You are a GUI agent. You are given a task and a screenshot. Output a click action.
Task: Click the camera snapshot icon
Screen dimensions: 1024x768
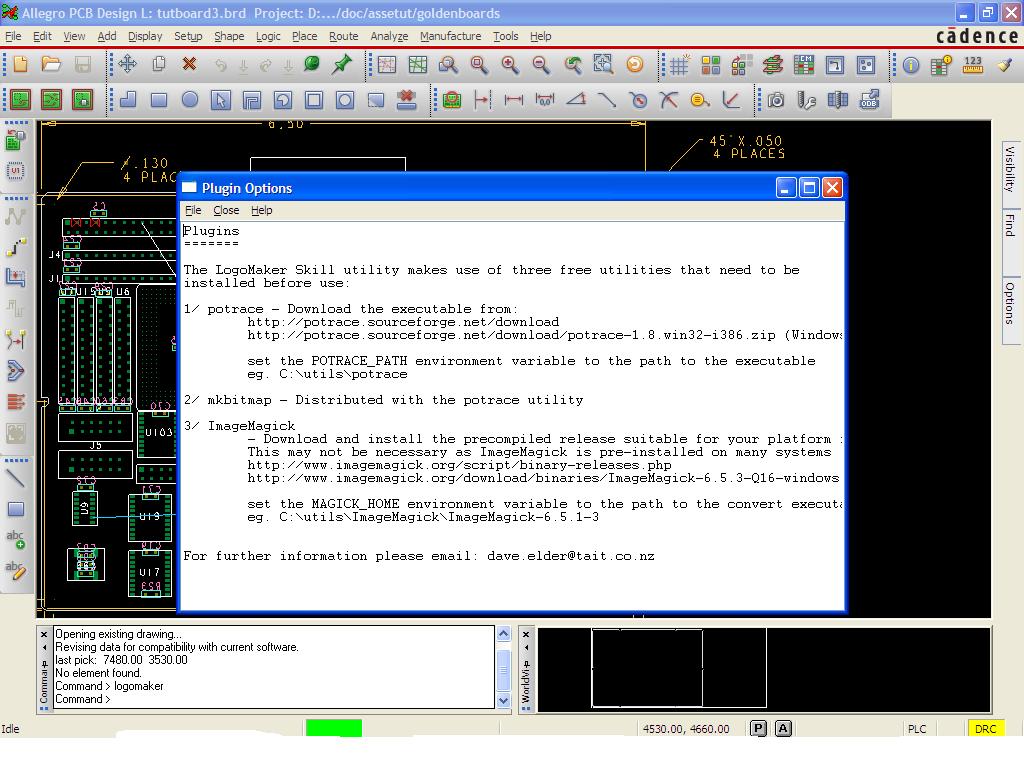[776, 100]
